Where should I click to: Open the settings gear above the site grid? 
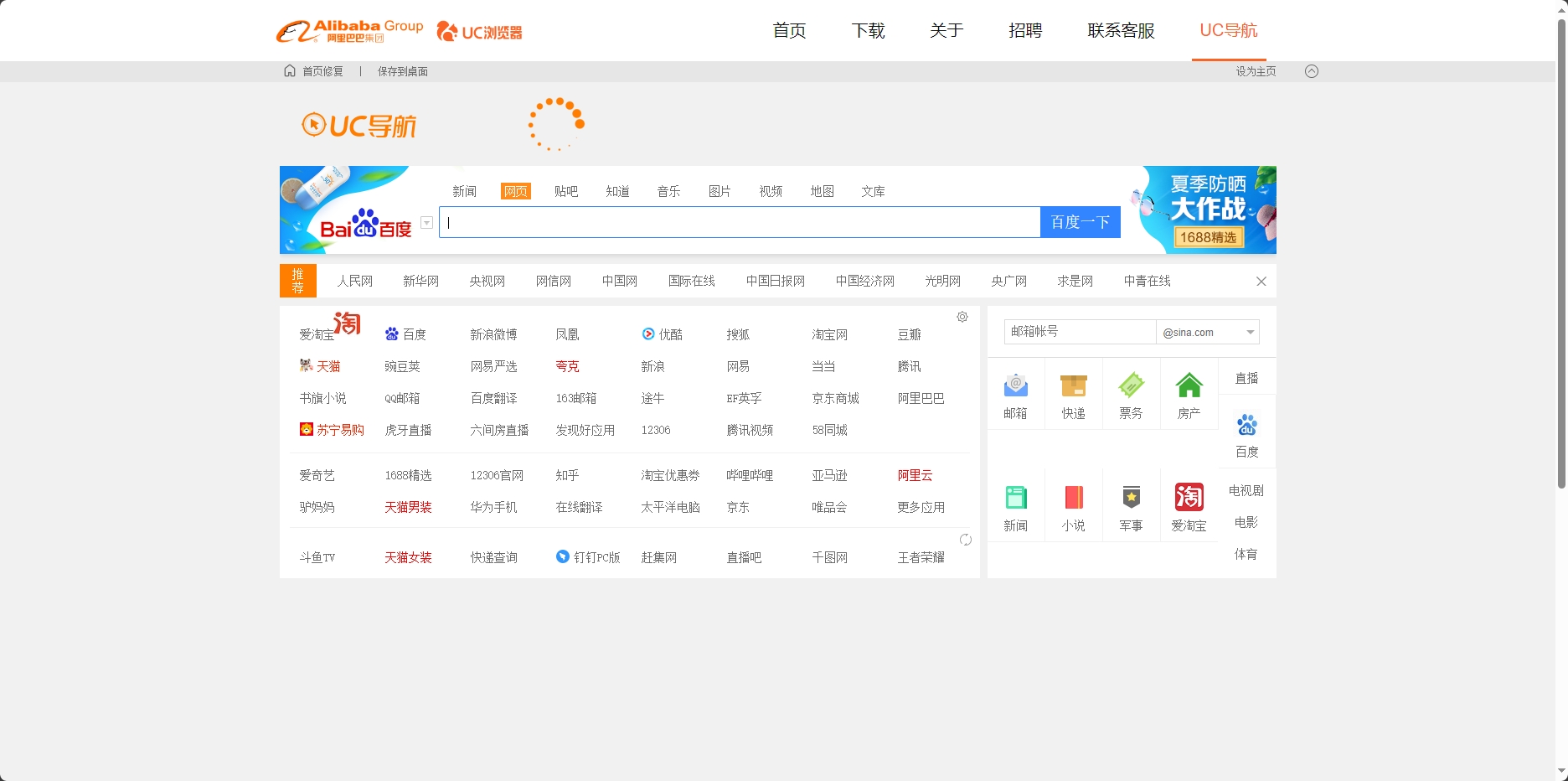click(962, 317)
